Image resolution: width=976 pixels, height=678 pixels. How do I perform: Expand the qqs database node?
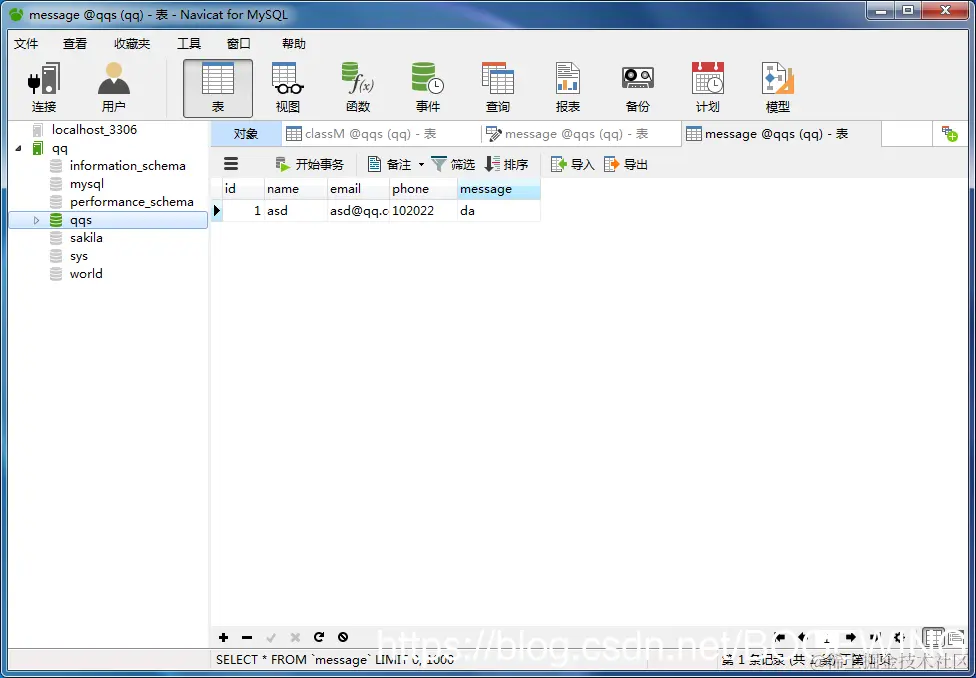click(x=36, y=220)
